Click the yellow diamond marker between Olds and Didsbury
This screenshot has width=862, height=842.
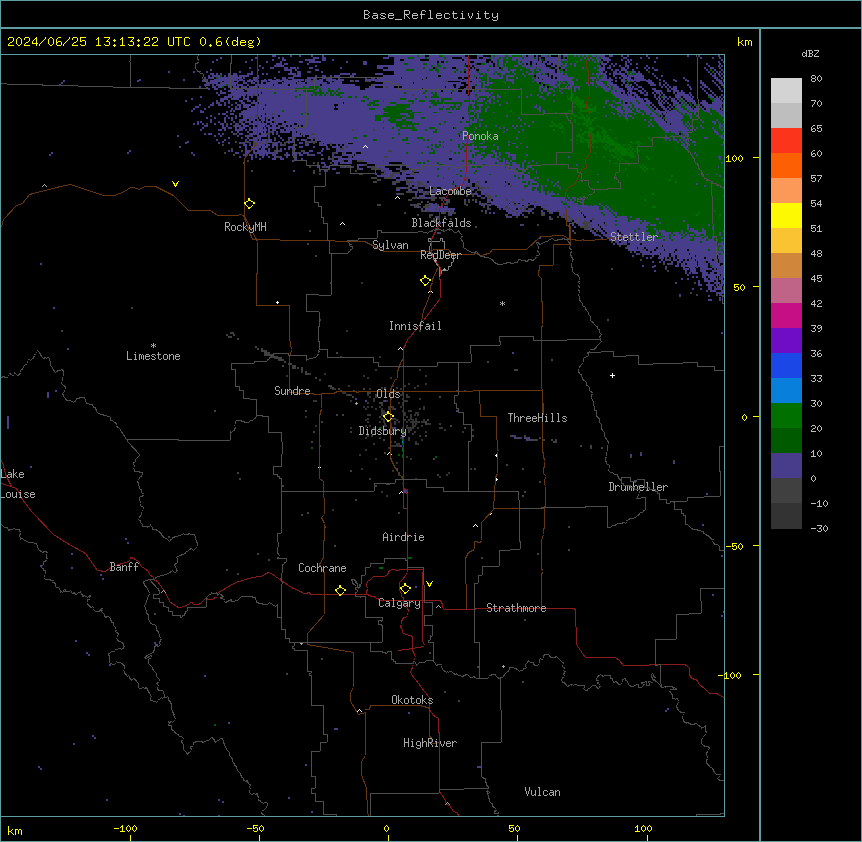coord(388,417)
